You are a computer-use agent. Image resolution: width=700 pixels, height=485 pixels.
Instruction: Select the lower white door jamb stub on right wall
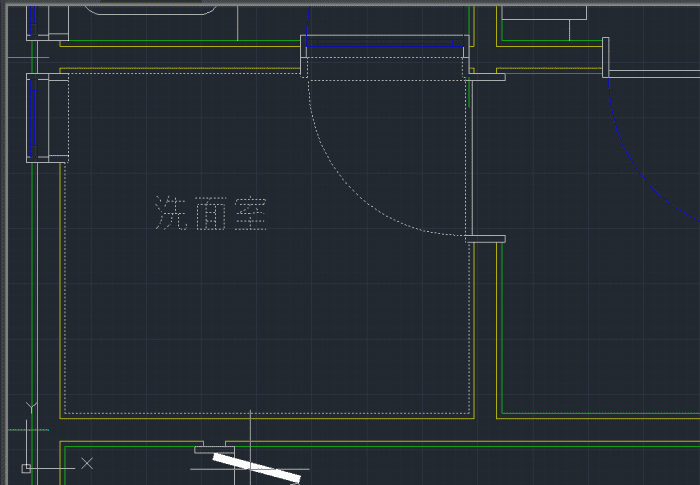coord(485,239)
